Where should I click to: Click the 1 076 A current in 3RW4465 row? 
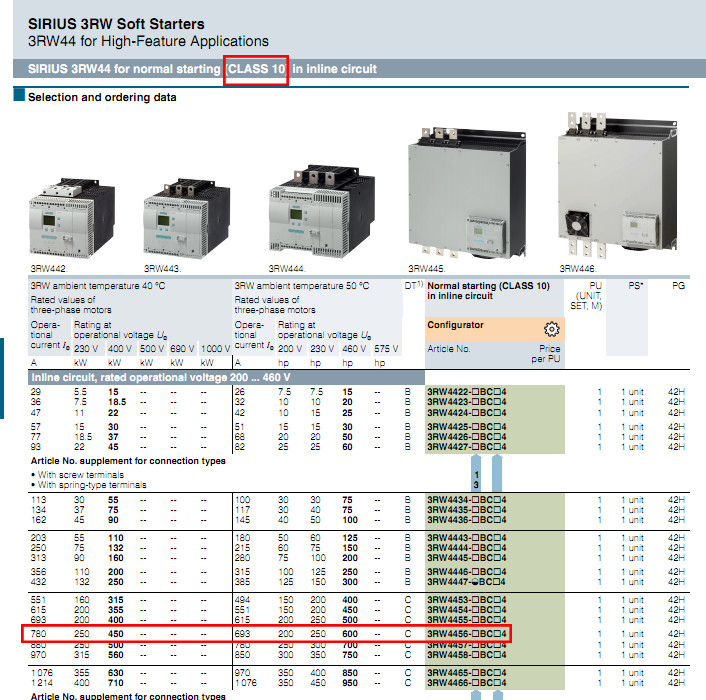[42, 673]
